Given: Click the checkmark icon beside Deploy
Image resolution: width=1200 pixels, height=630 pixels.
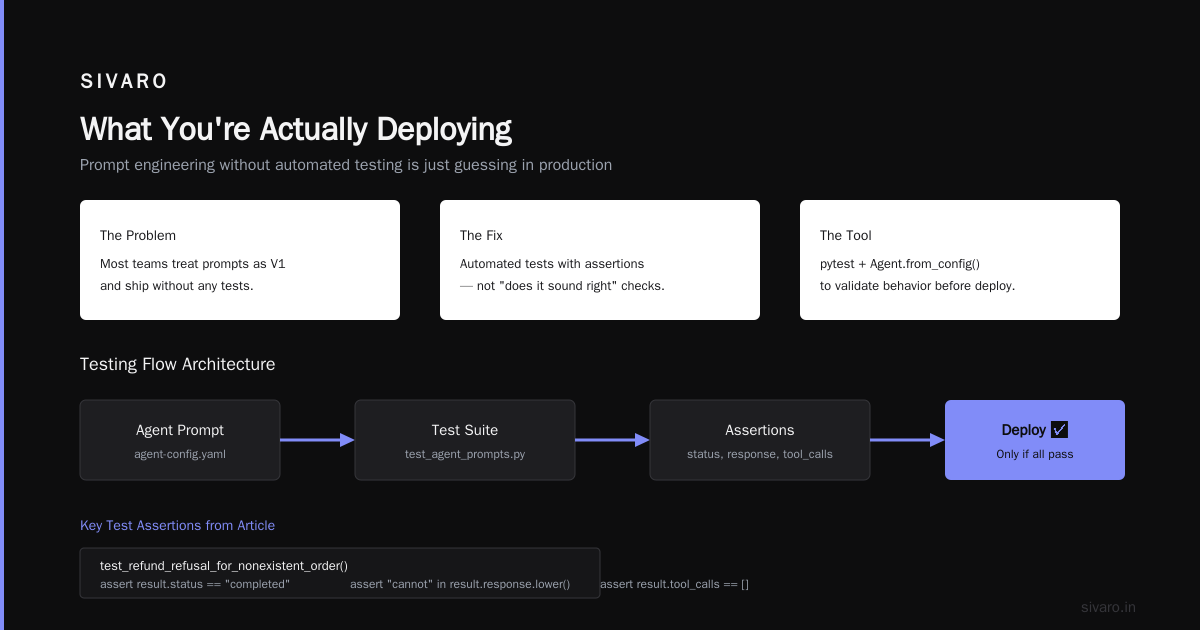Looking at the screenshot, I should coord(1060,430).
